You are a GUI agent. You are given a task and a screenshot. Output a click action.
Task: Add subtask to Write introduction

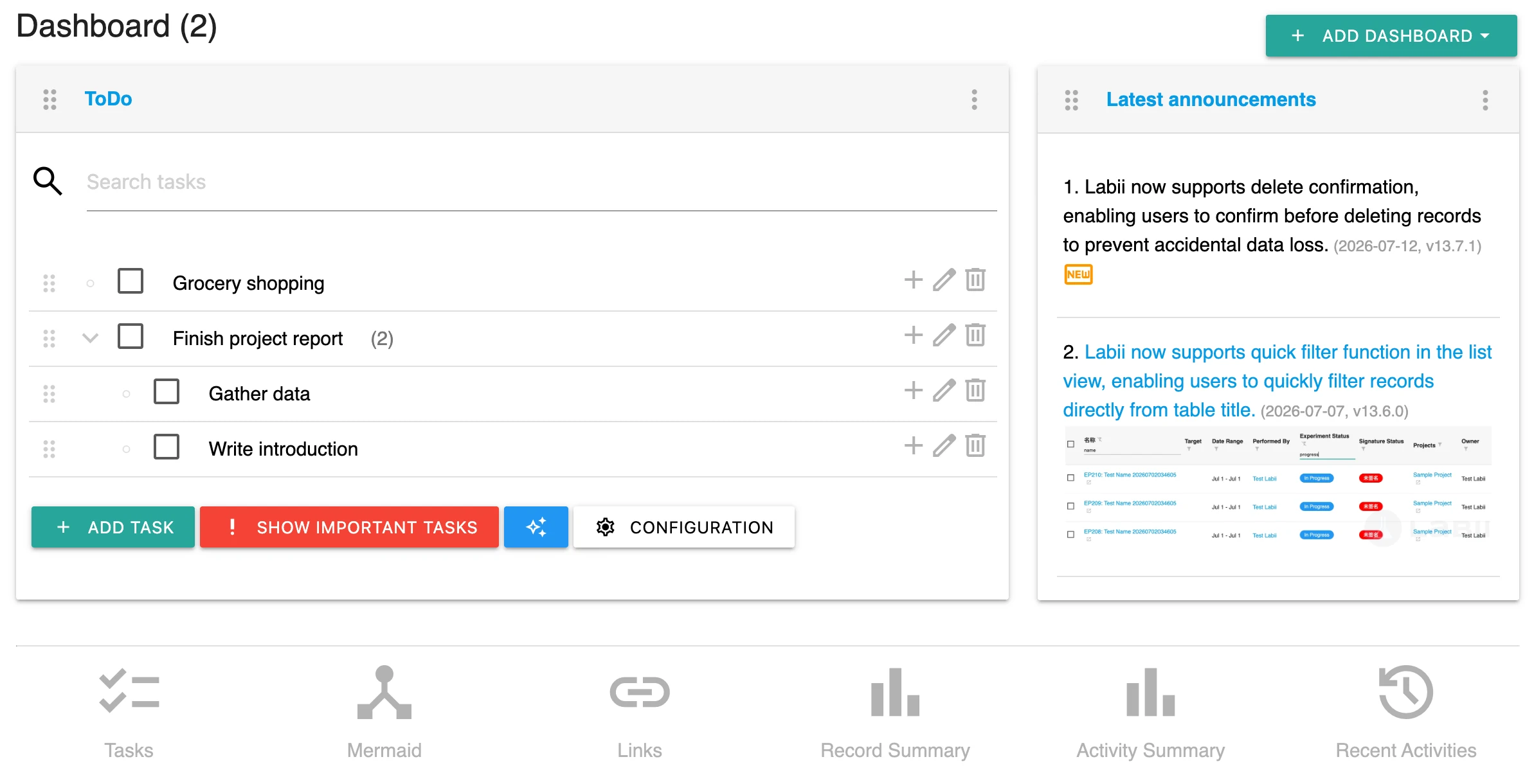point(913,445)
